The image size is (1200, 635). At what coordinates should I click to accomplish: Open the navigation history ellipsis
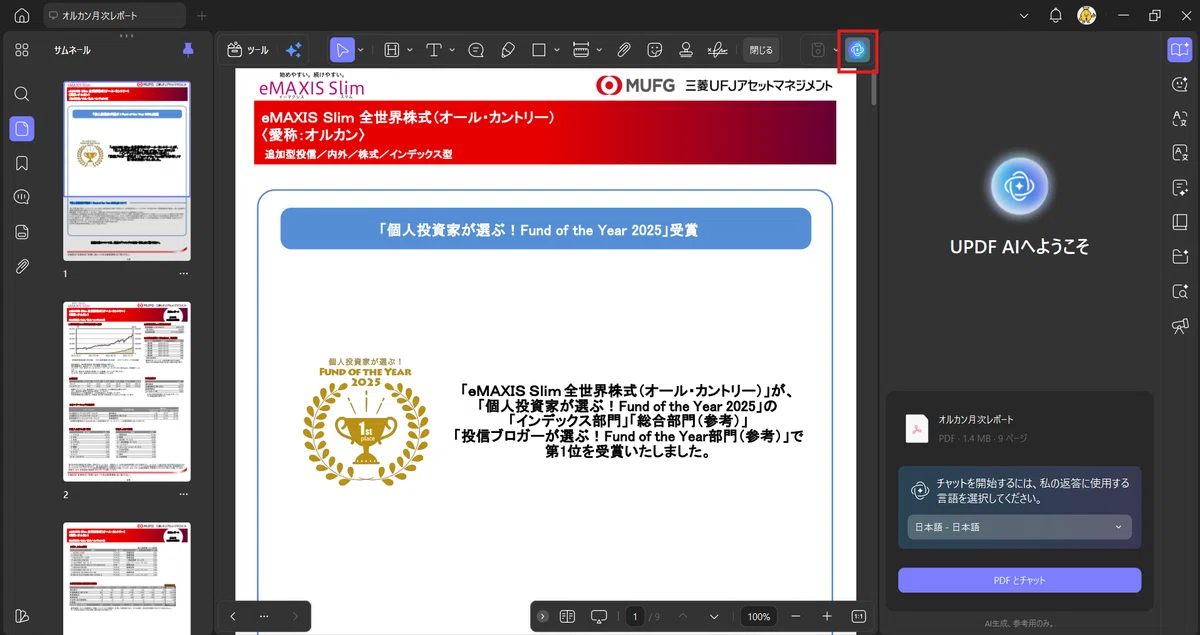pyautogui.click(x=264, y=616)
